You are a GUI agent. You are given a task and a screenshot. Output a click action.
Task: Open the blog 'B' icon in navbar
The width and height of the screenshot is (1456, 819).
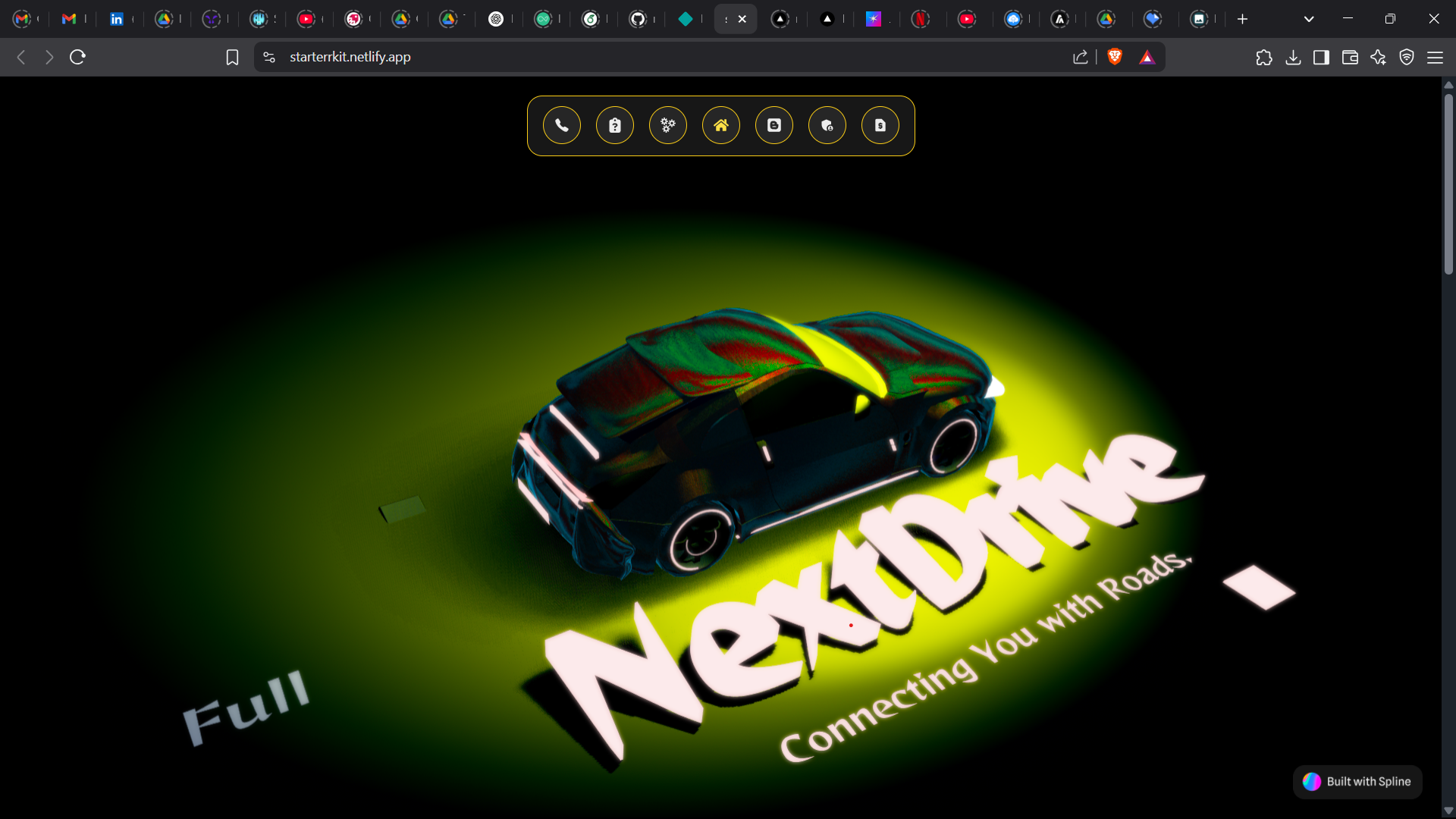coord(774,126)
